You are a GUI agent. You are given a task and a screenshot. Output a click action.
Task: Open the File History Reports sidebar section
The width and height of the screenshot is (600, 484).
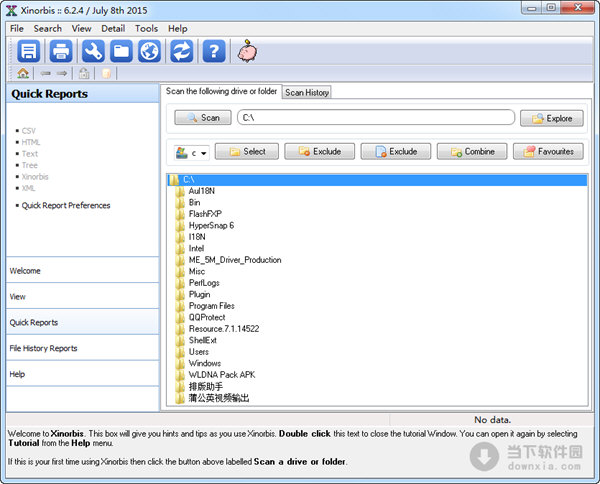pyautogui.click(x=83, y=348)
